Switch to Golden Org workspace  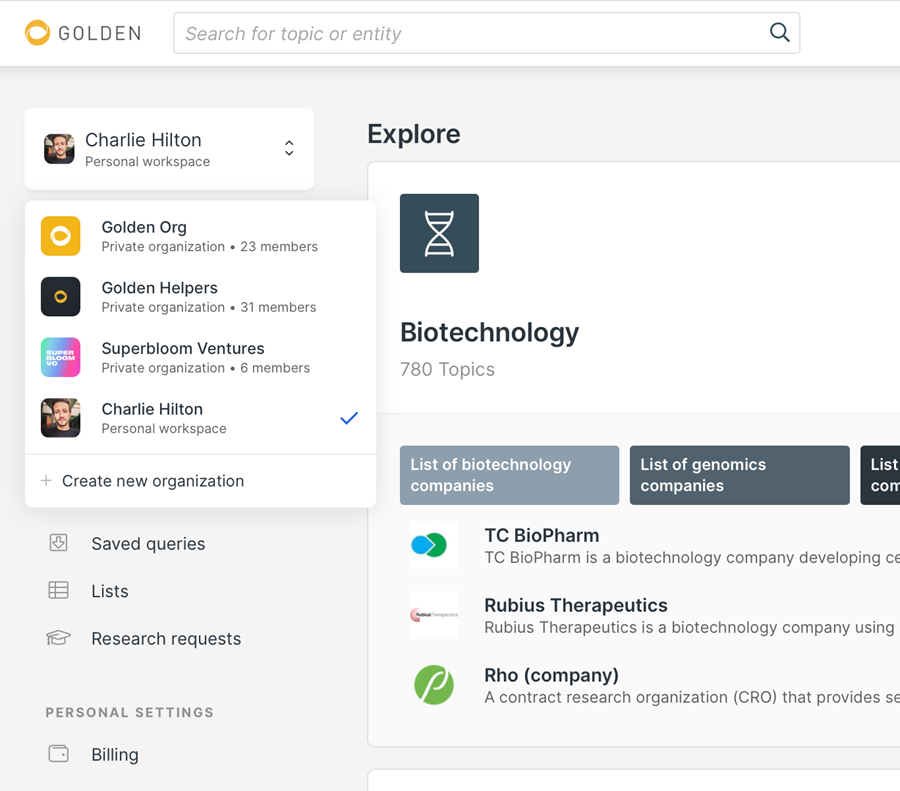pyautogui.click(x=200, y=236)
